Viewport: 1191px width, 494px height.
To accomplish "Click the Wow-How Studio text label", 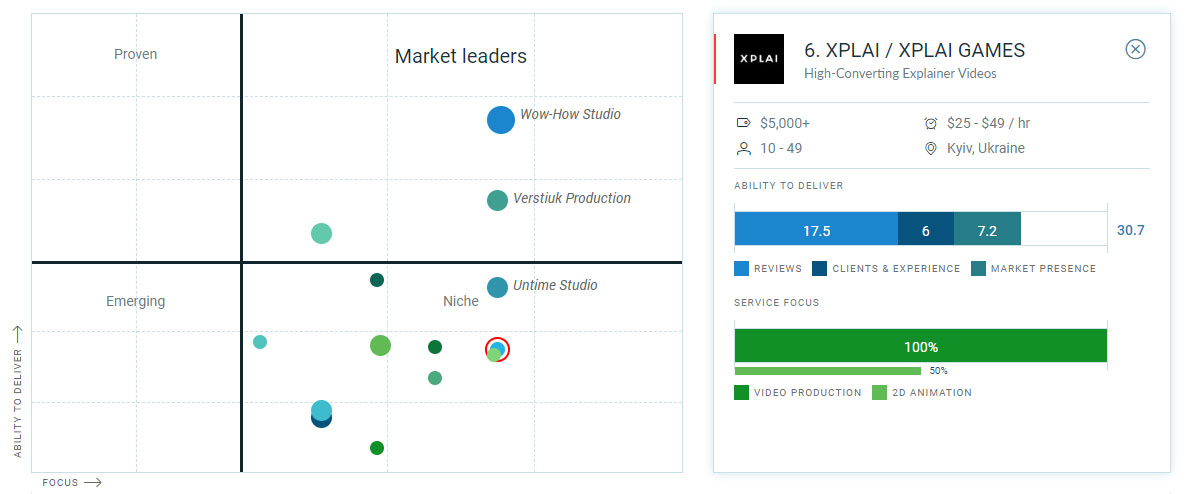I will [570, 114].
